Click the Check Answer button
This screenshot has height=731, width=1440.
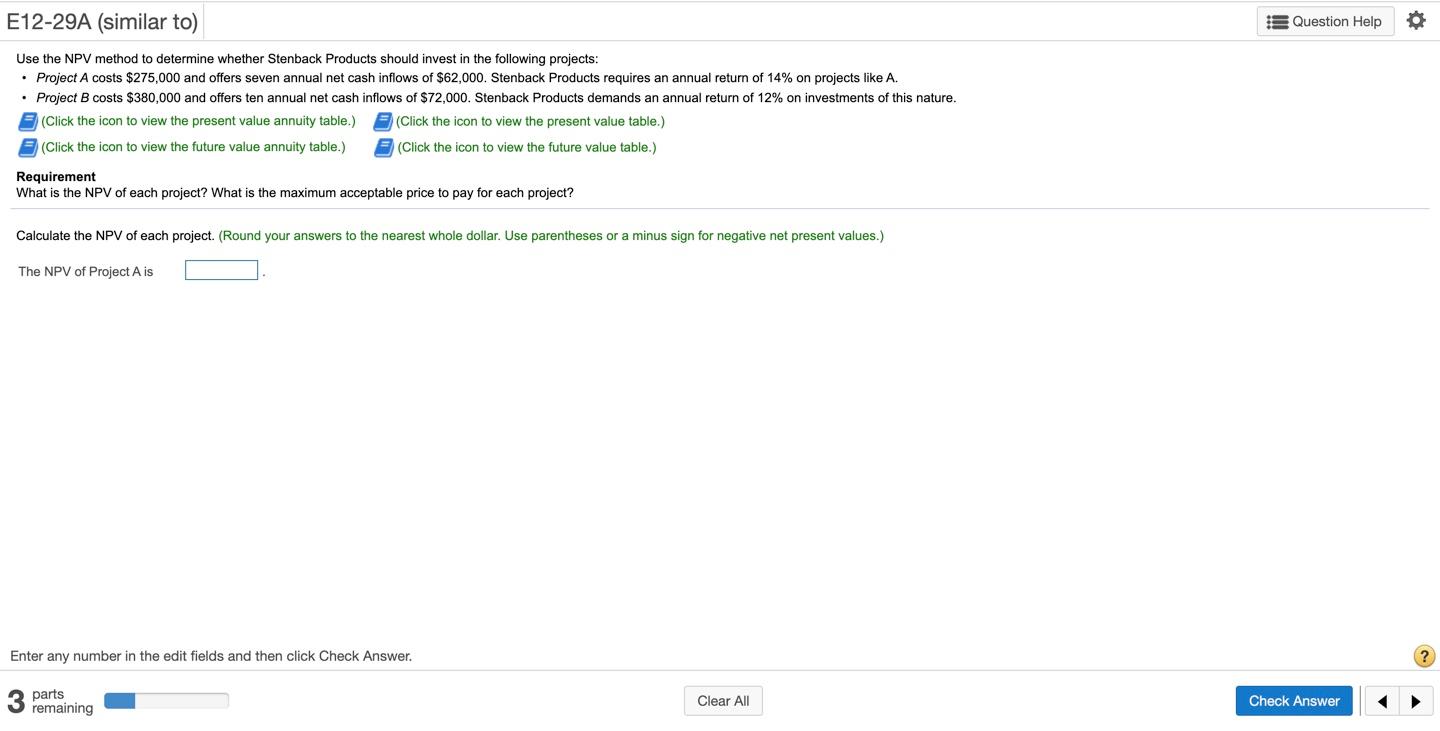1294,700
